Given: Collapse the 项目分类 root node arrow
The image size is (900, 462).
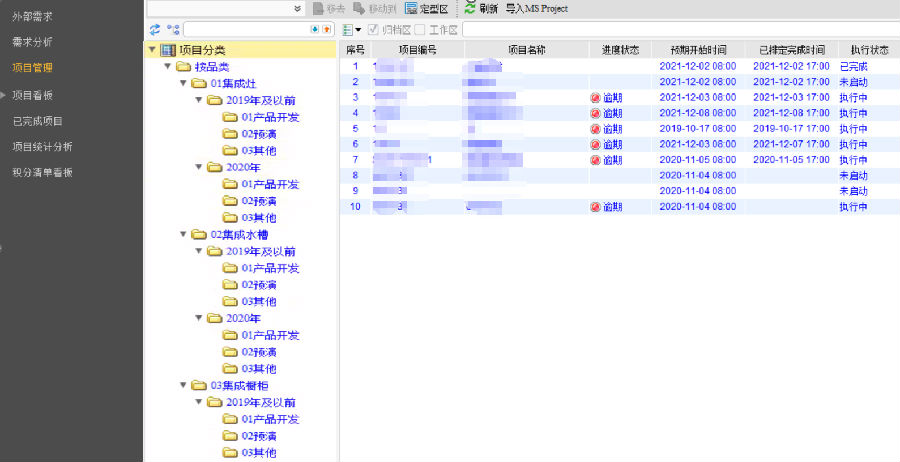Looking at the screenshot, I should pos(152,50).
